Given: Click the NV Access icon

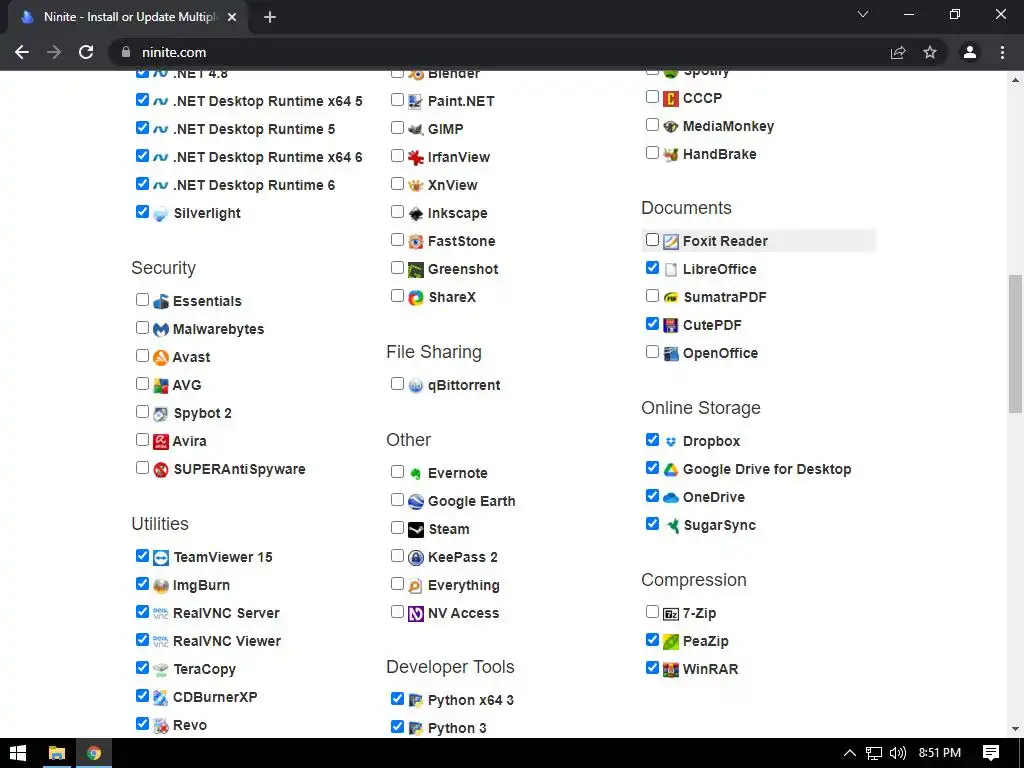Looking at the screenshot, I should tap(416, 614).
